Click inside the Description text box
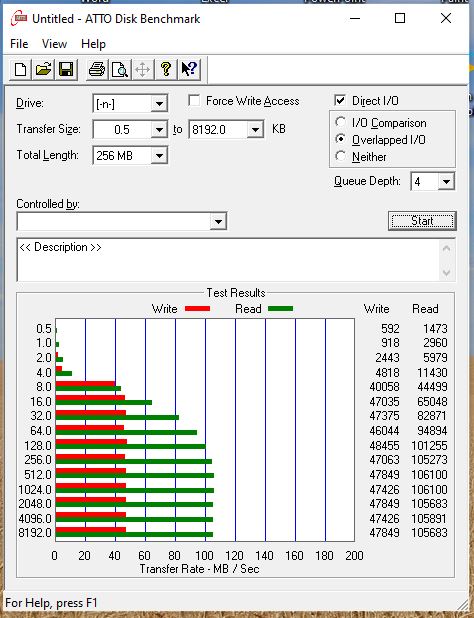474x618 pixels. click(x=229, y=260)
